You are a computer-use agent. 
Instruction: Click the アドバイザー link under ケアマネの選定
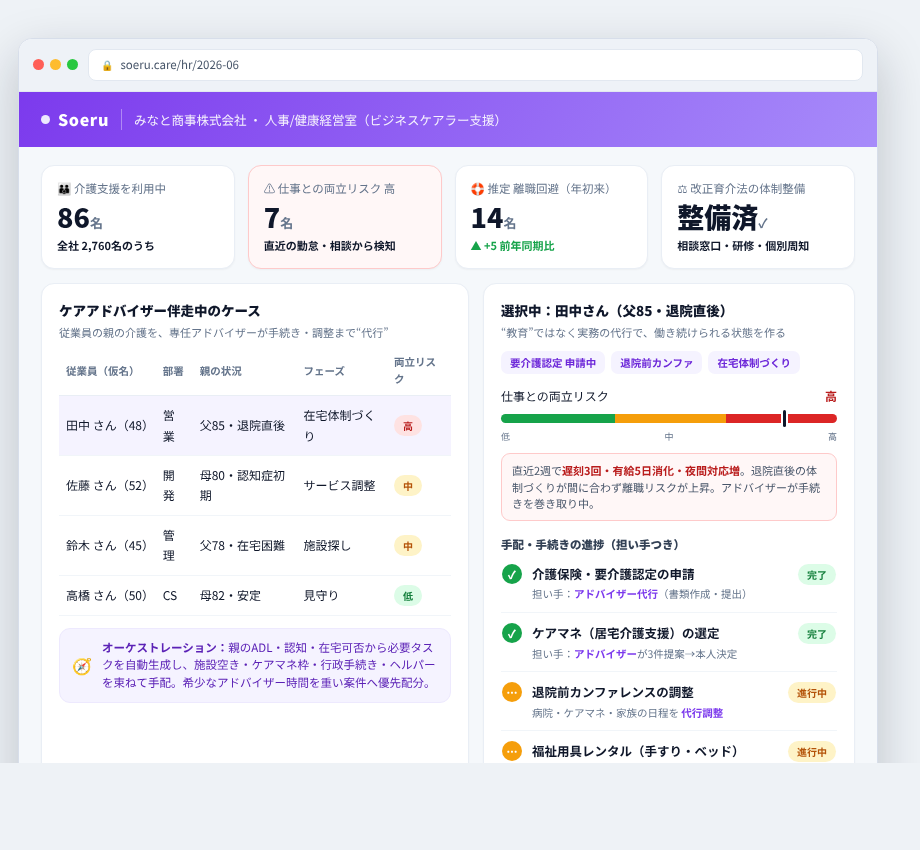coord(606,654)
